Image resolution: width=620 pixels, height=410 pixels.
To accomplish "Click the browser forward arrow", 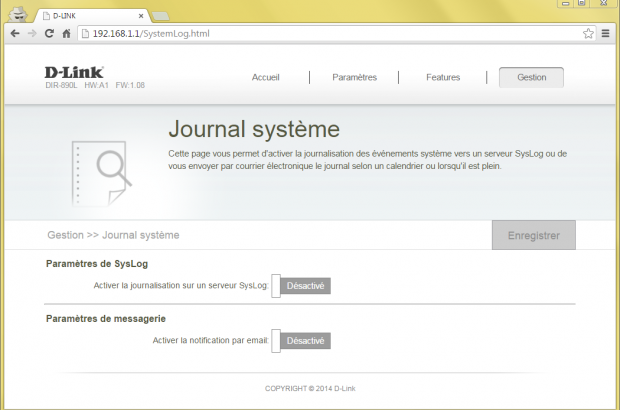I will tap(32, 33).
